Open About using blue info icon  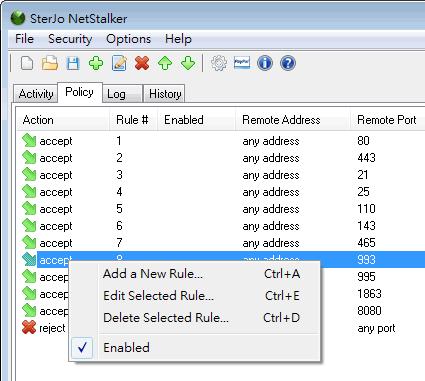pyautogui.click(x=265, y=63)
